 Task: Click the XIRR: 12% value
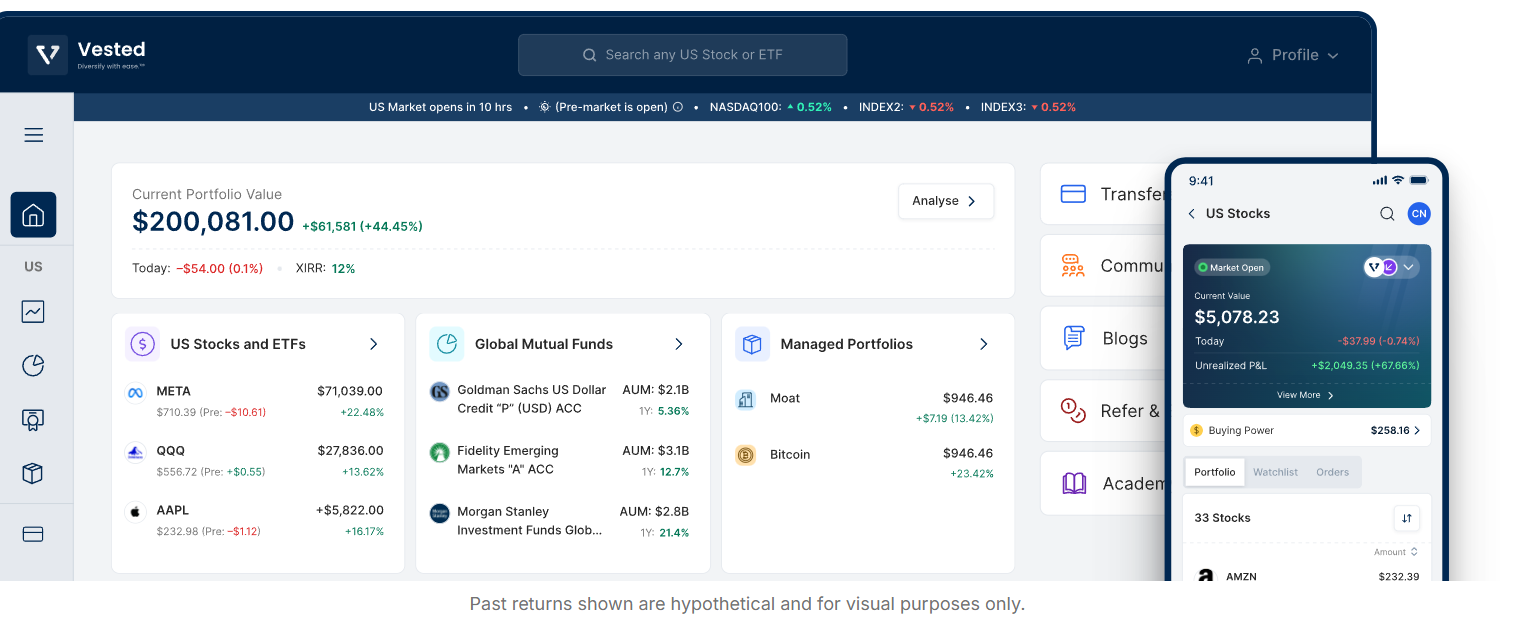point(325,269)
